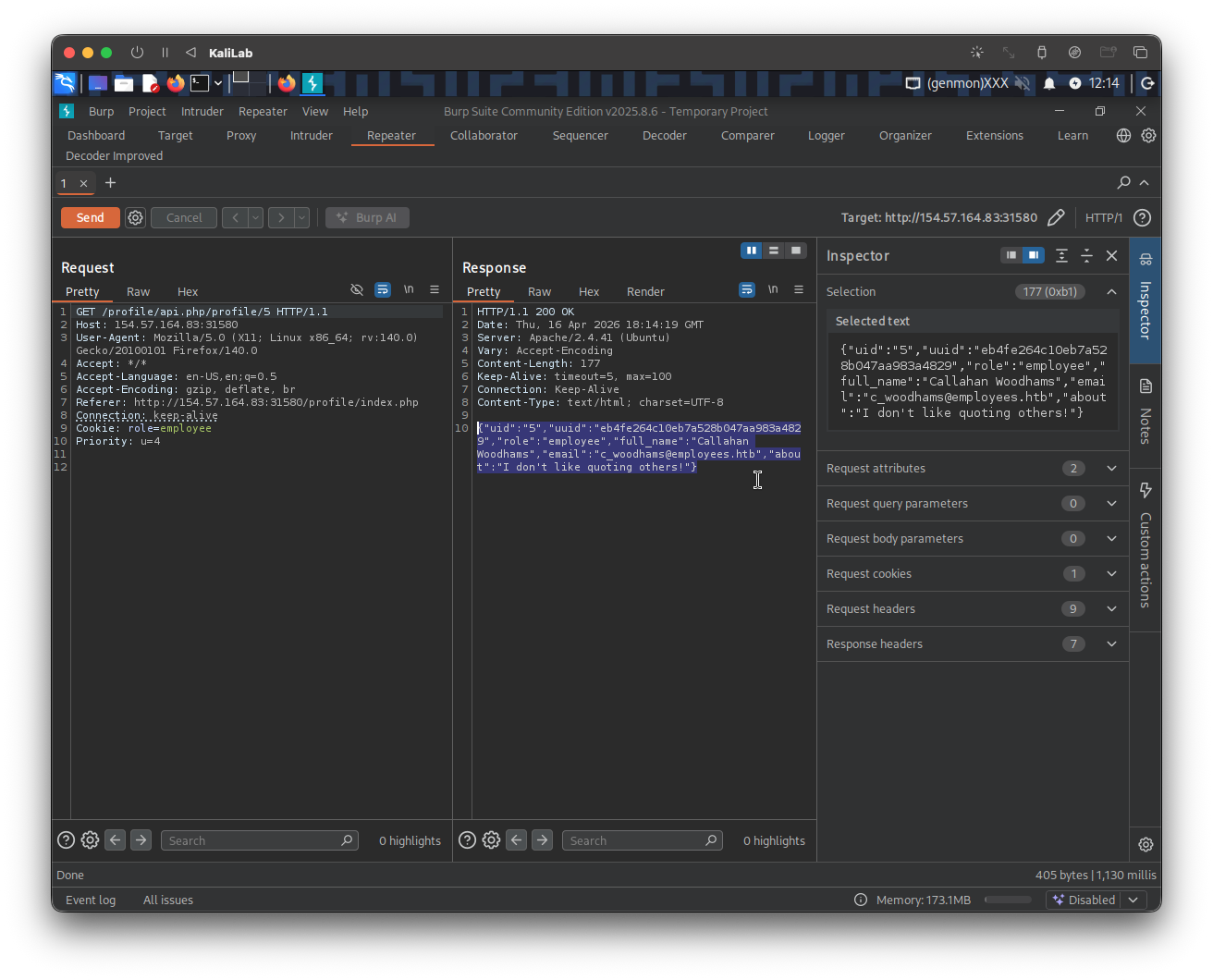Open request editor hamburger menu
This screenshot has height=980, width=1213.
point(435,289)
